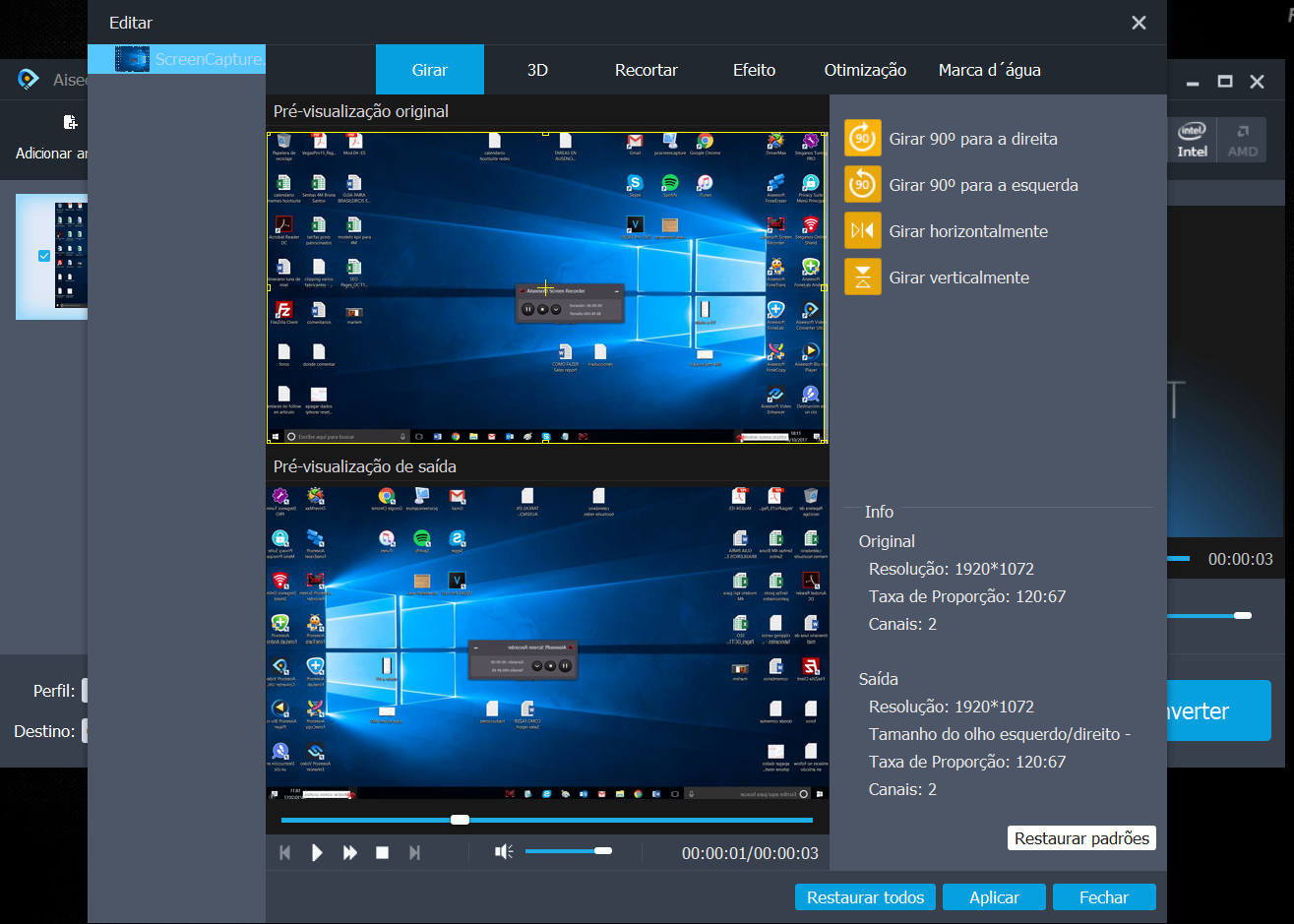The height and width of the screenshot is (924, 1294).
Task: Skip to the next frame
Action: coord(414,853)
